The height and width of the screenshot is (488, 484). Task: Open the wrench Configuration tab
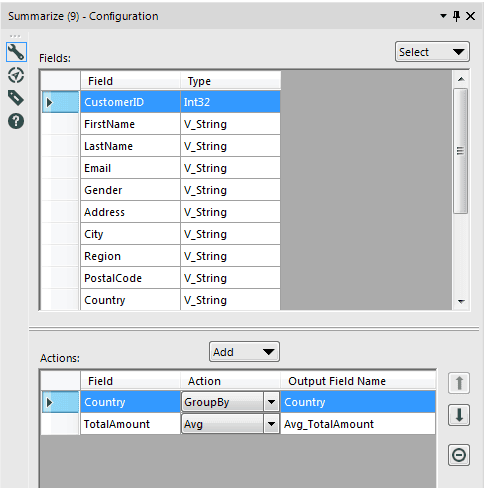point(16,52)
